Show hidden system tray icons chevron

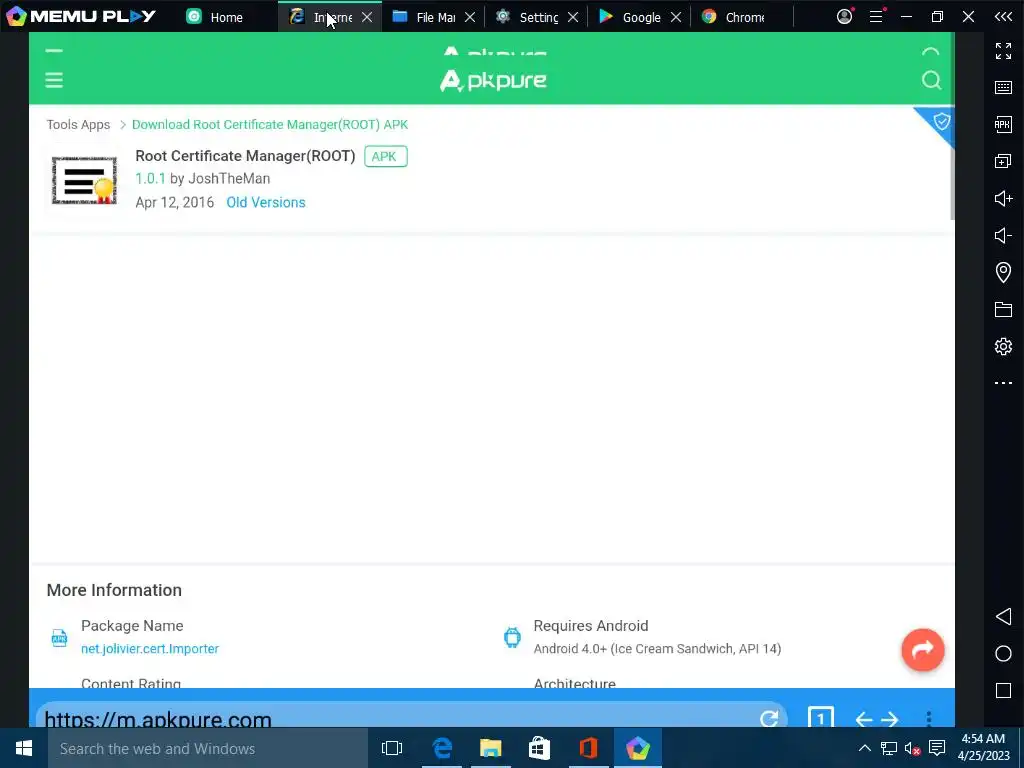coord(864,748)
